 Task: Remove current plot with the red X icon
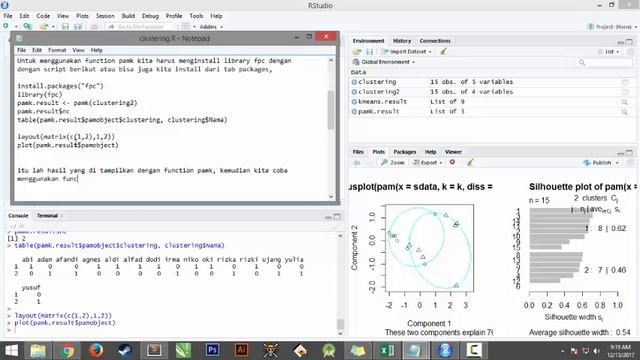[452, 162]
